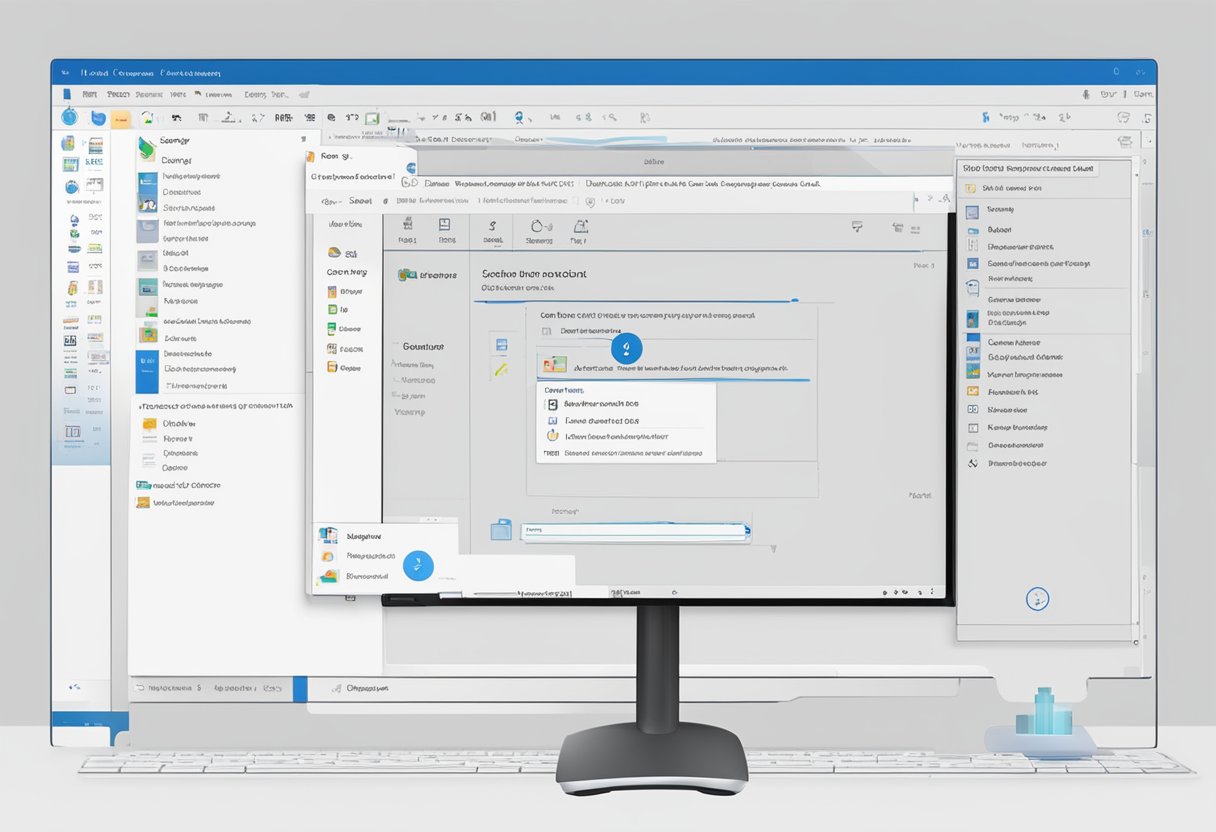Toggle the second icon entry in dialog popup menu
This screenshot has width=1216, height=832.
551,421
